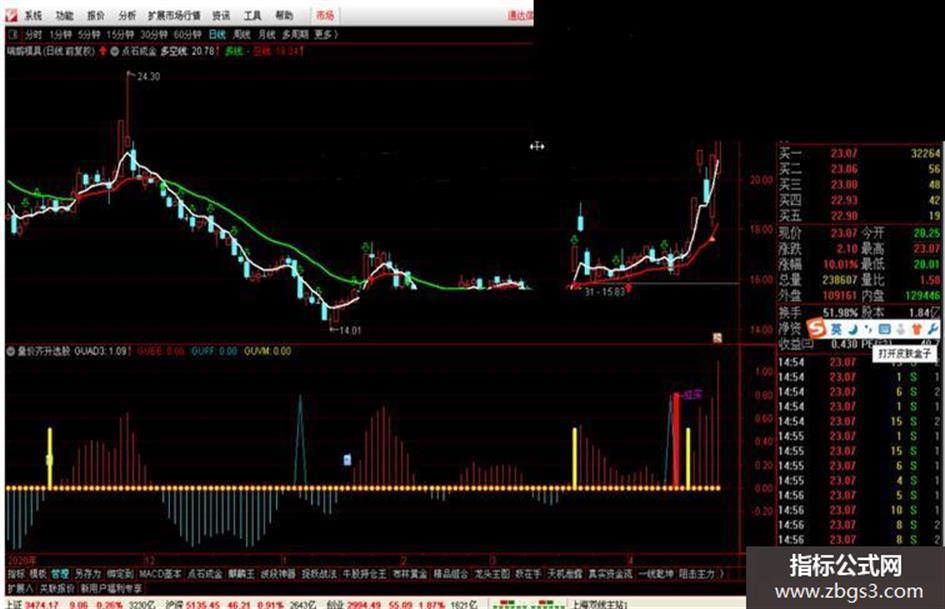Screen dimensions: 945x609
Task: Toggle the punctuation mode icon on the input bar
Action: click(x=868, y=329)
